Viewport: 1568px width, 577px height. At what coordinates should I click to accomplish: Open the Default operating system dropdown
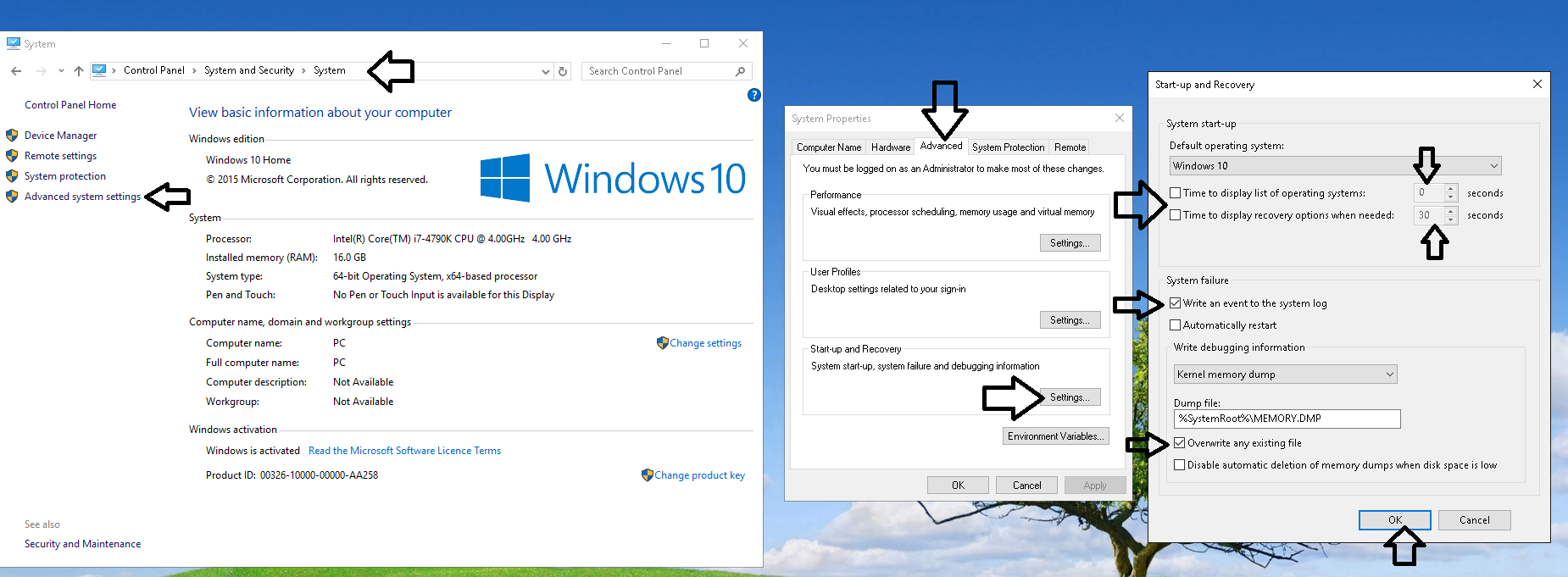1493,166
